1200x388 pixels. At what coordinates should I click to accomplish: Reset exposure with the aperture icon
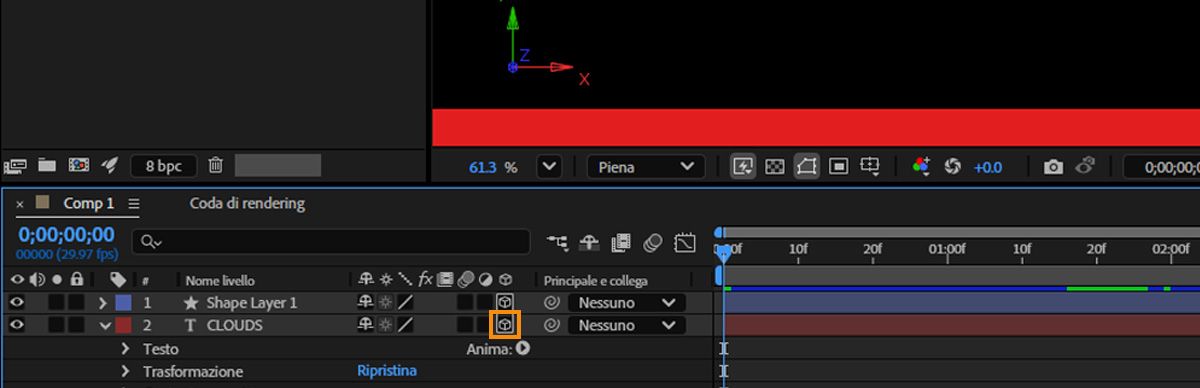tap(952, 167)
